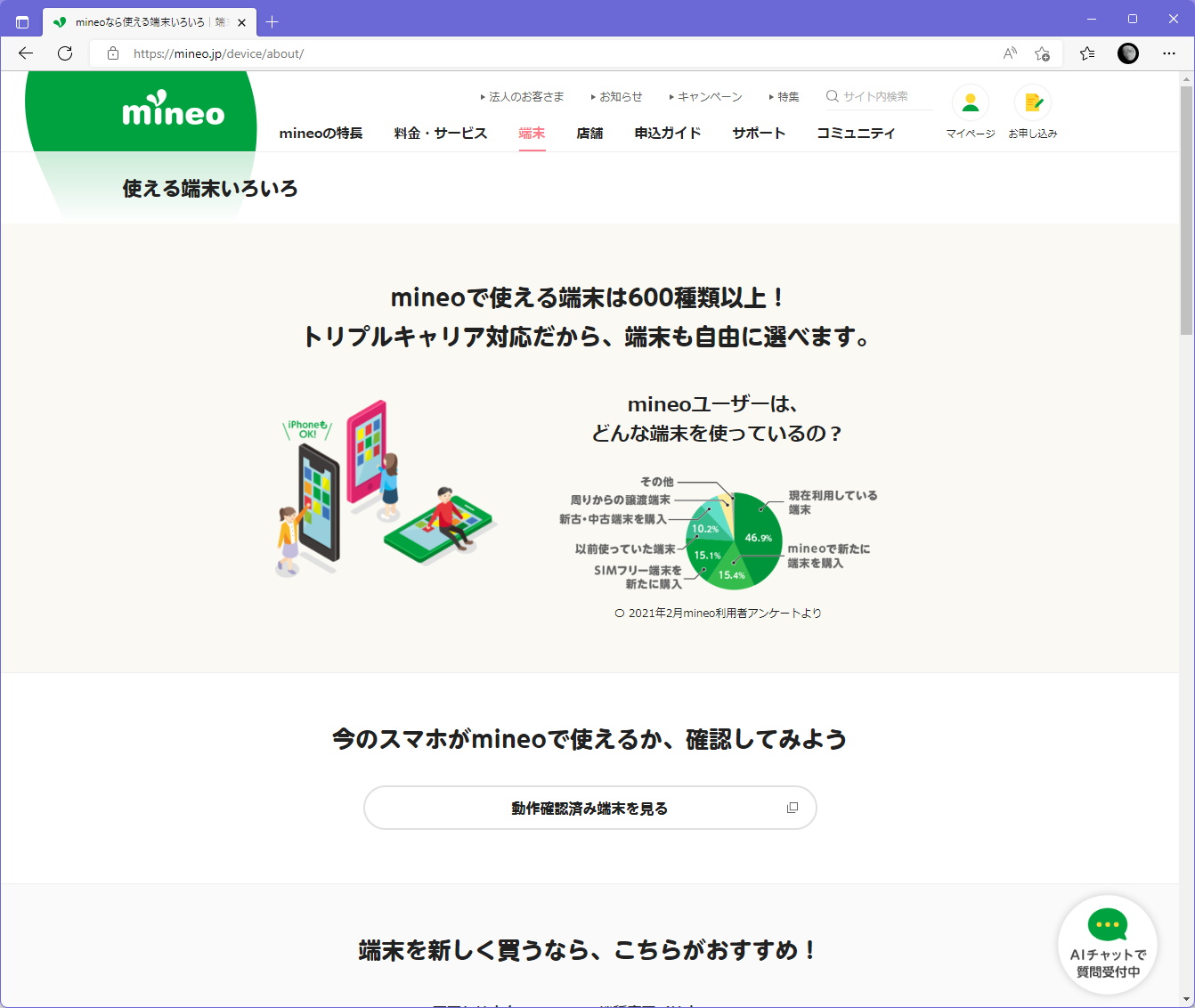
Task: Click the collections icon next to favorites
Action: 1086,53
